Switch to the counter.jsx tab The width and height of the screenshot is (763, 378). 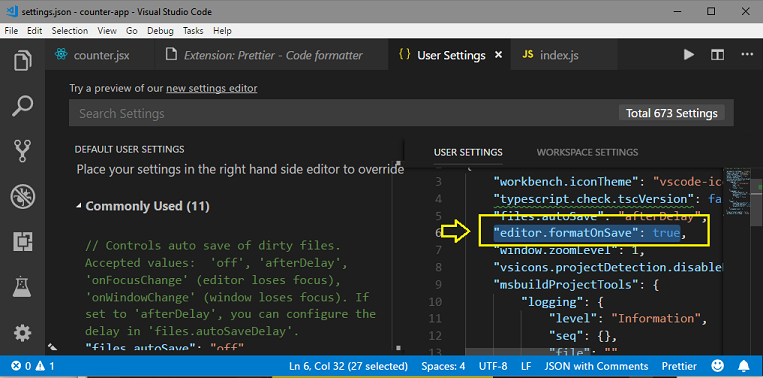point(100,55)
